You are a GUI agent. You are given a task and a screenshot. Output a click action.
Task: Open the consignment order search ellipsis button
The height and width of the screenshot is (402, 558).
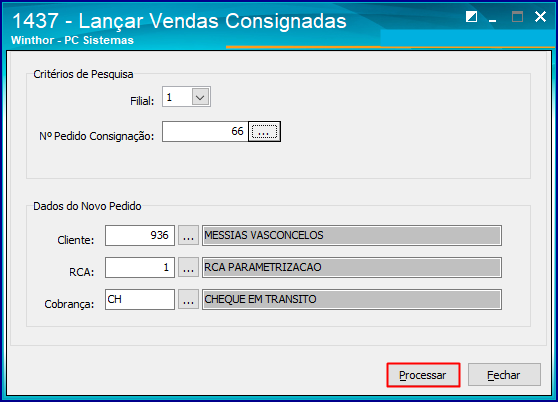pyautogui.click(x=264, y=132)
